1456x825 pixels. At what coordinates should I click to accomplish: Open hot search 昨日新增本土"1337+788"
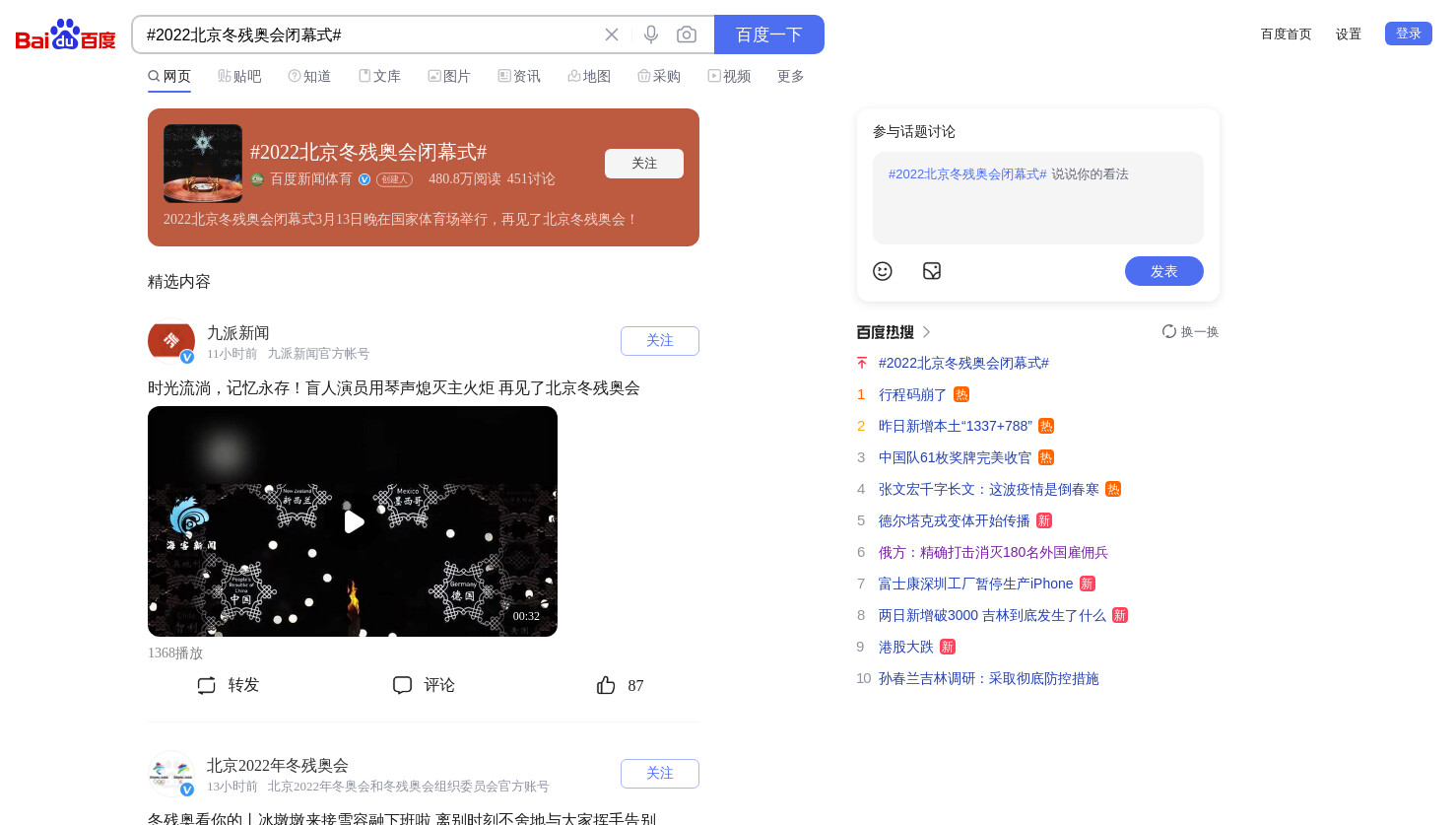(956, 426)
